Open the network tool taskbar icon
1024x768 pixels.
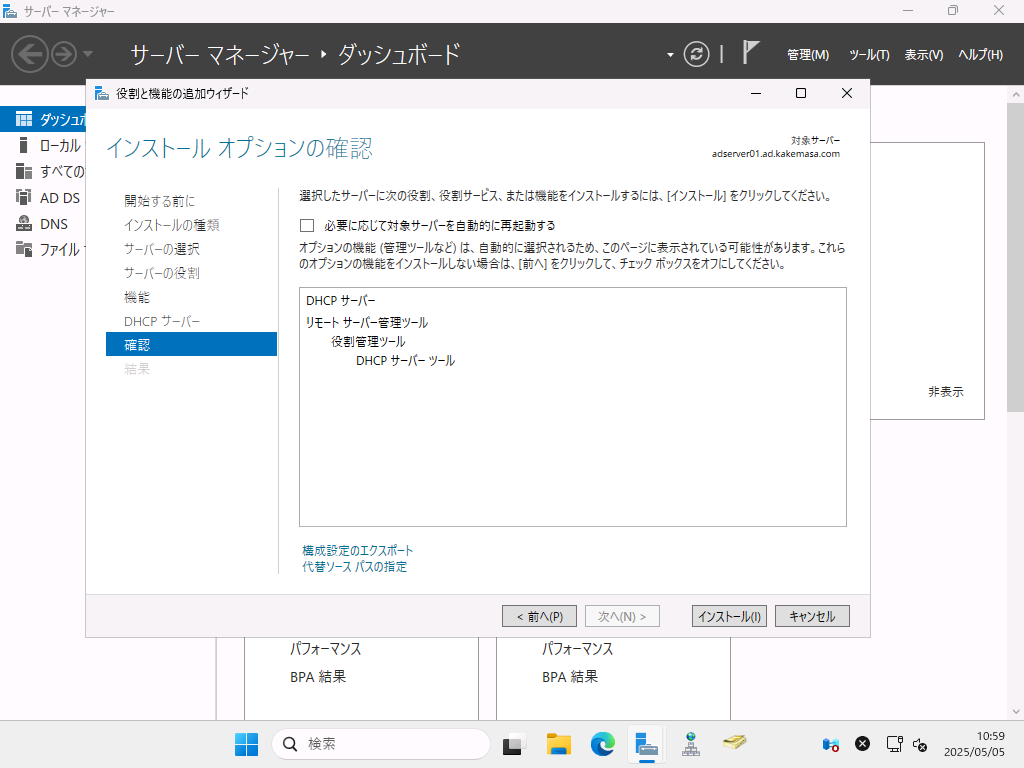coord(690,744)
